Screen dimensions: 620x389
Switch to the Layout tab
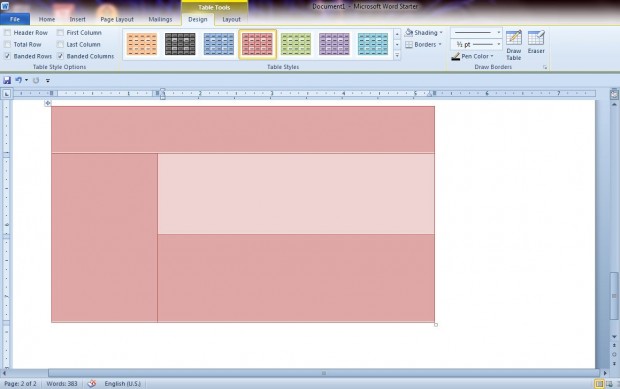[x=231, y=19]
